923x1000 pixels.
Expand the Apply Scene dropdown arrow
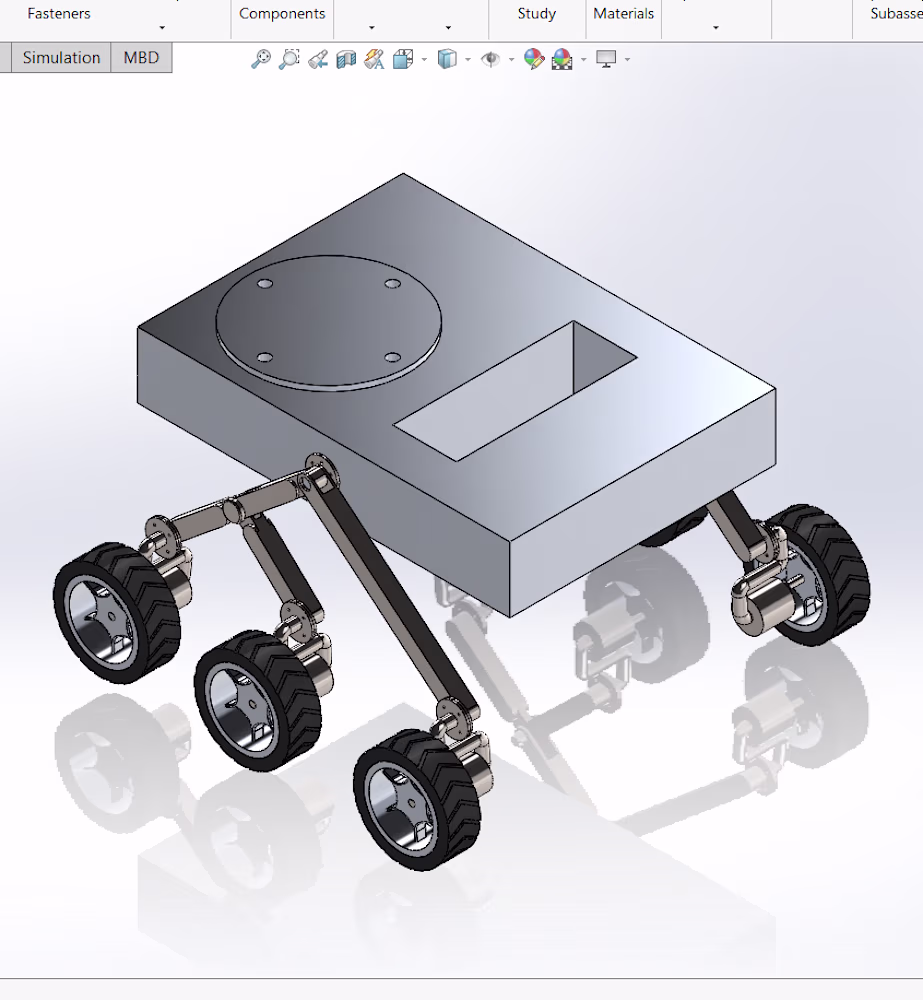click(584, 60)
